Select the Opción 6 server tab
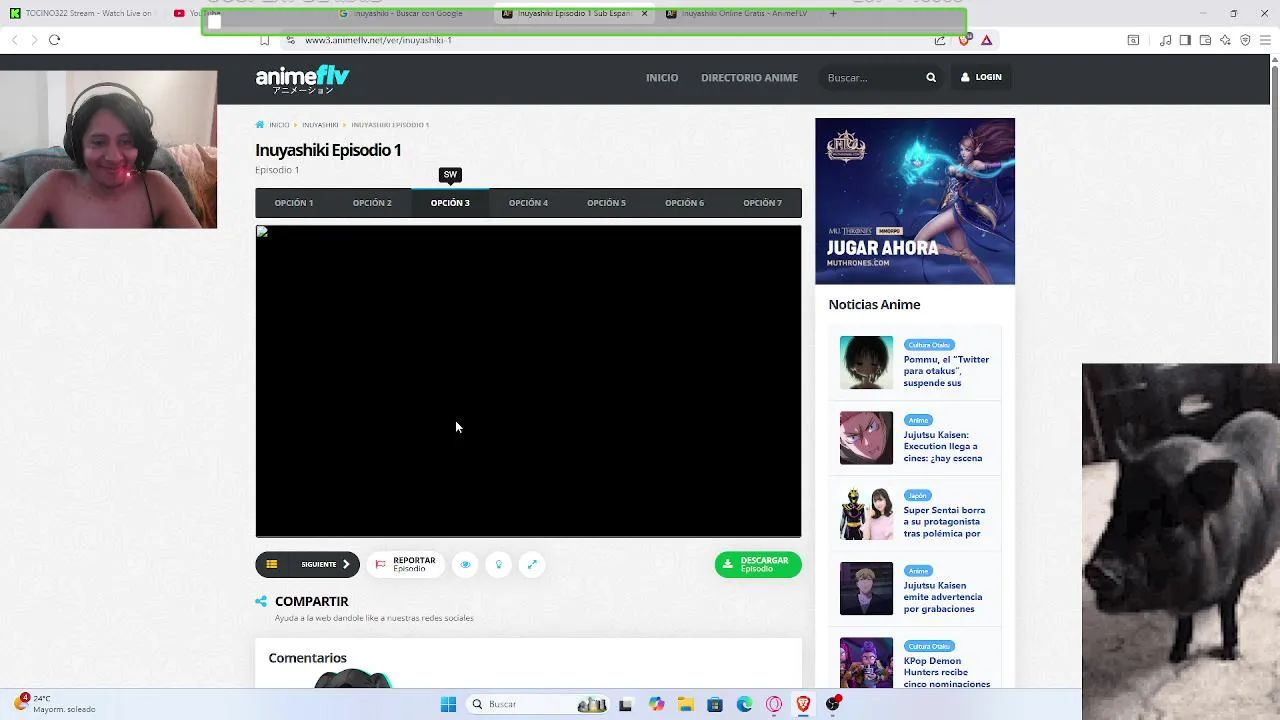The height and width of the screenshot is (720, 1280). pos(684,203)
